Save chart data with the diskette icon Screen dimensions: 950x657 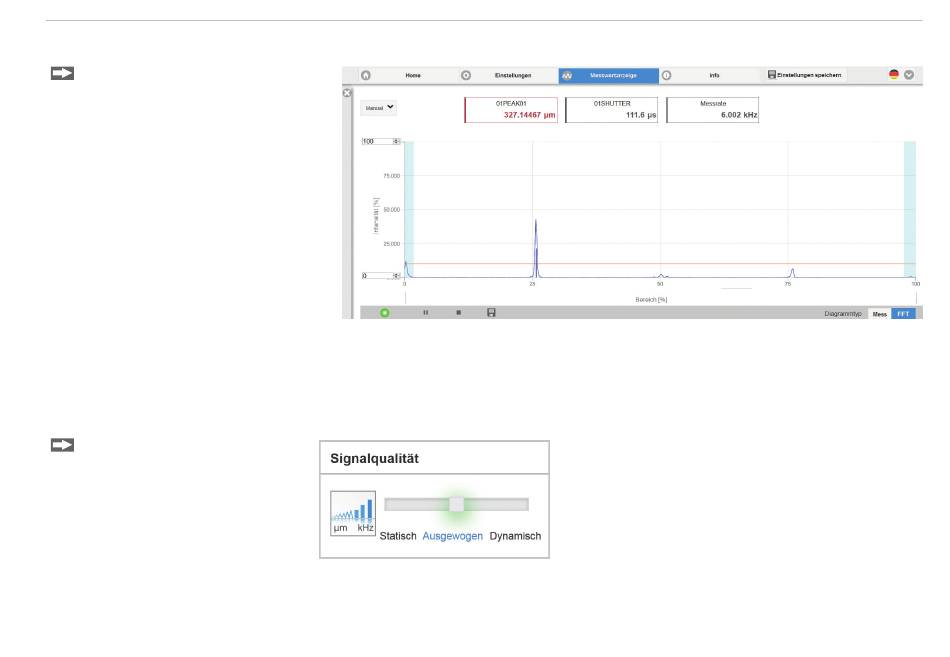[x=491, y=312]
